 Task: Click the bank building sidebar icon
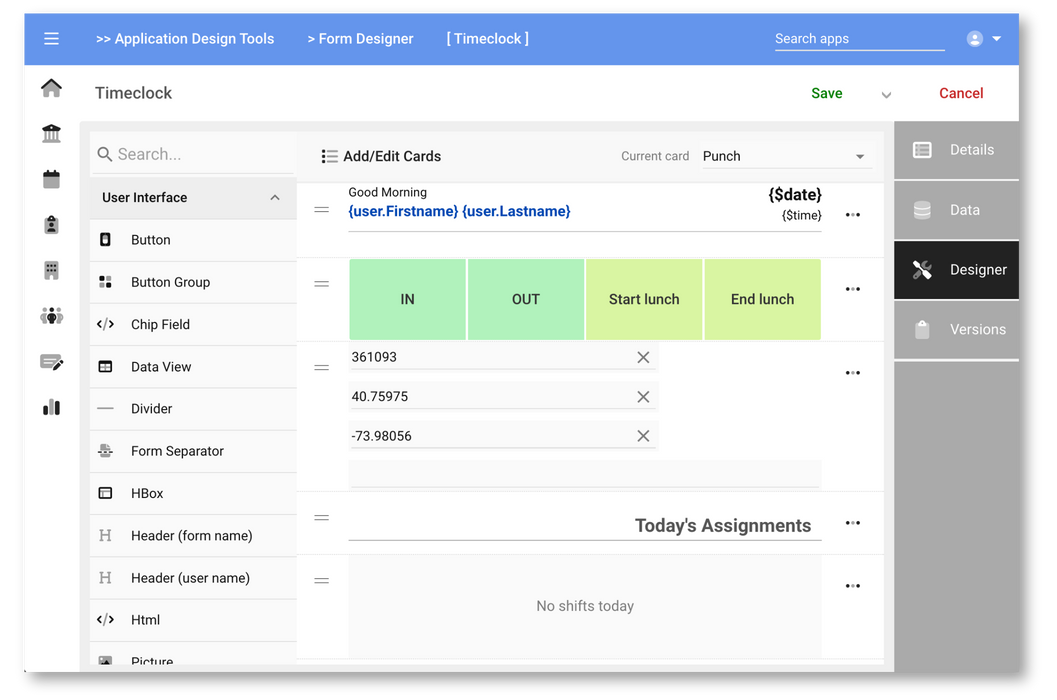[x=51, y=134]
